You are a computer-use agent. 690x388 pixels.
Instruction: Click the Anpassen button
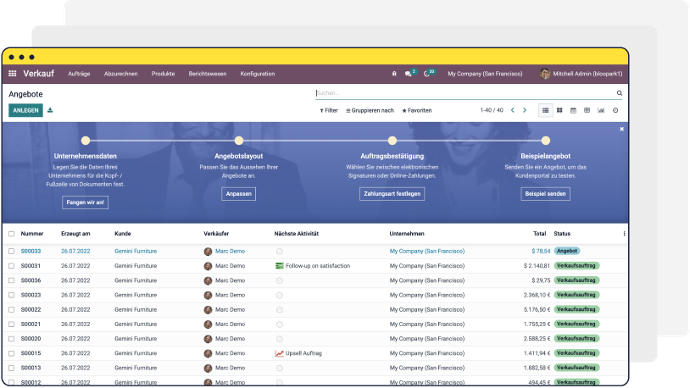pyautogui.click(x=239, y=194)
